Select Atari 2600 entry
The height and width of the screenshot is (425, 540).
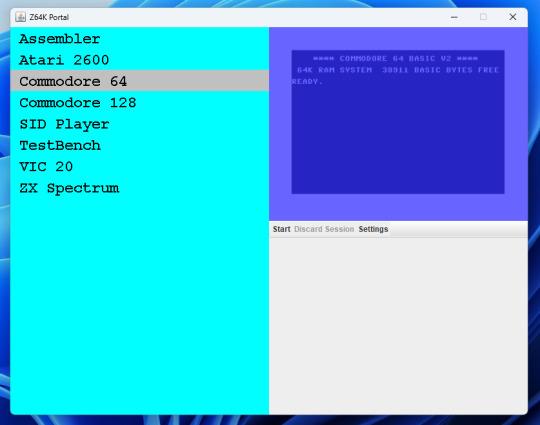coord(139,60)
